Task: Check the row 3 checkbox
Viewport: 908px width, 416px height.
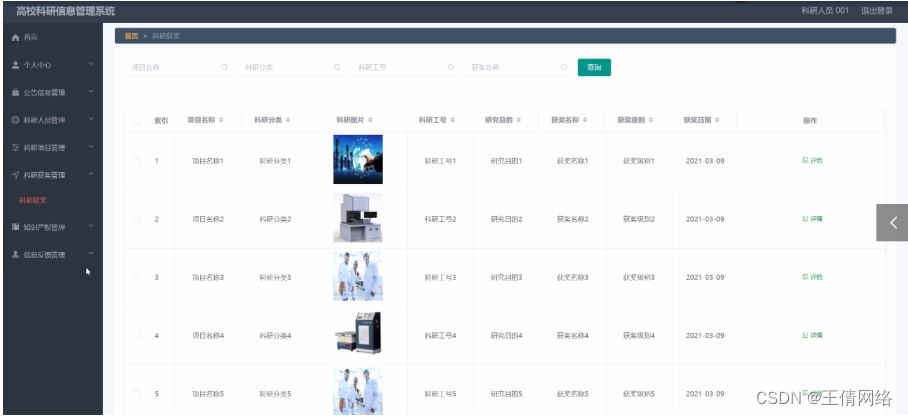Action: pyautogui.click(x=137, y=278)
